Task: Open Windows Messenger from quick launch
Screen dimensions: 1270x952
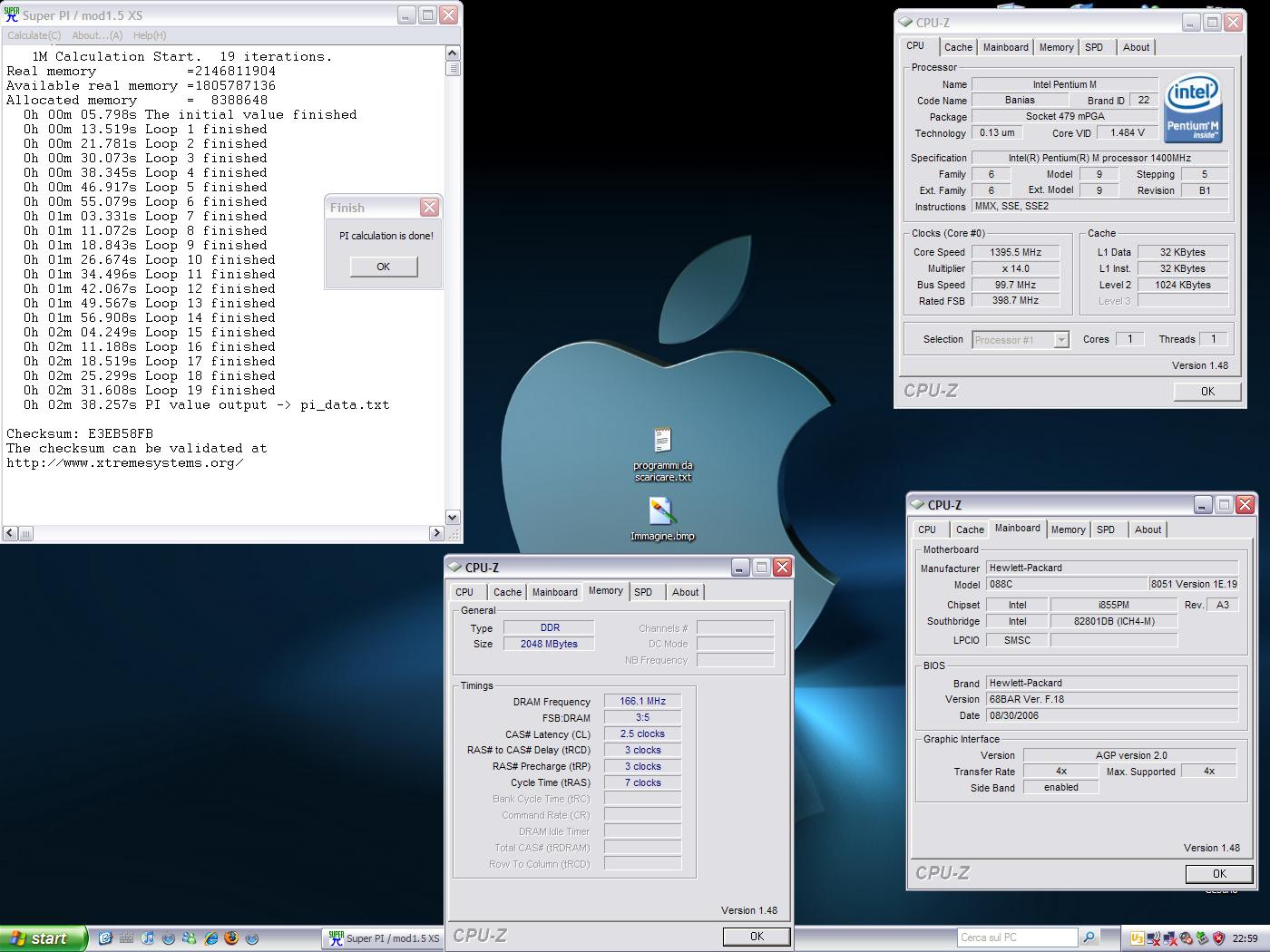Action: tap(189, 938)
